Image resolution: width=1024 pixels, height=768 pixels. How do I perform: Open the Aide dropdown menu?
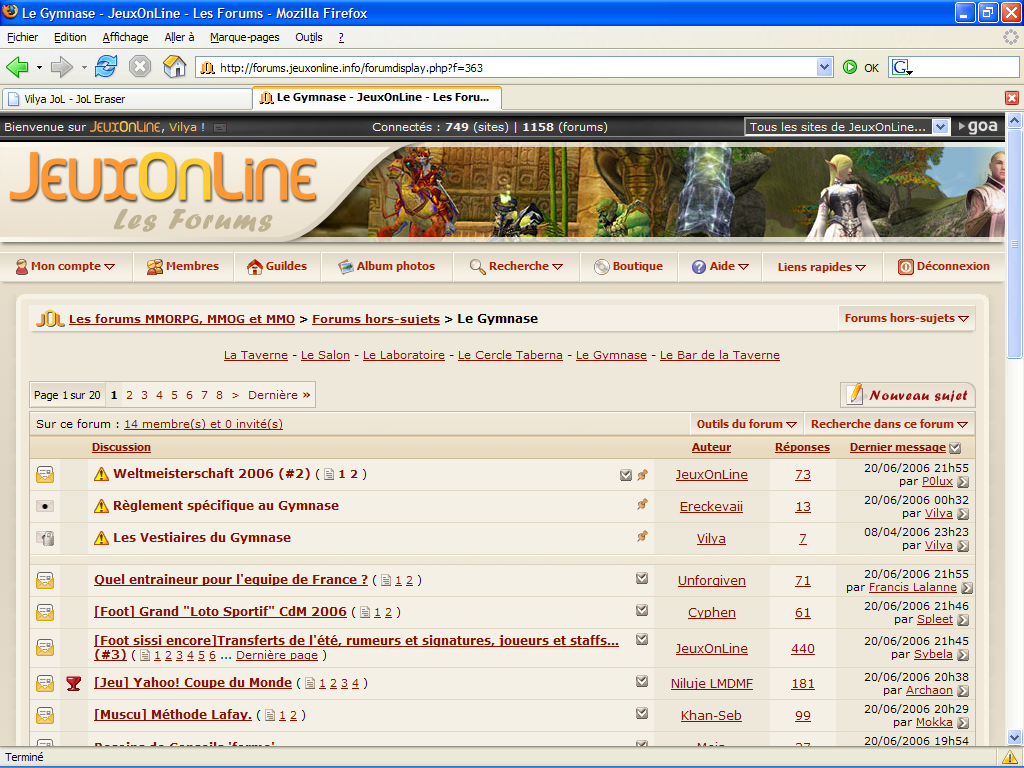(x=720, y=266)
